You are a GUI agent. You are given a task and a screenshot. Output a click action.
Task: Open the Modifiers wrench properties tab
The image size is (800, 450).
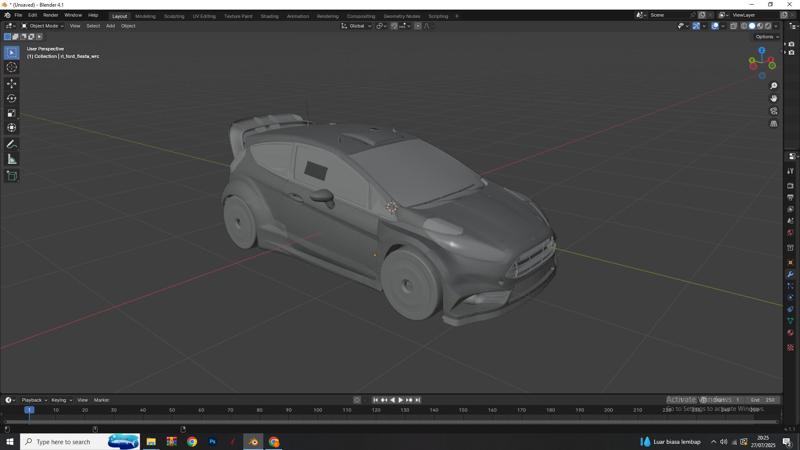[790, 274]
